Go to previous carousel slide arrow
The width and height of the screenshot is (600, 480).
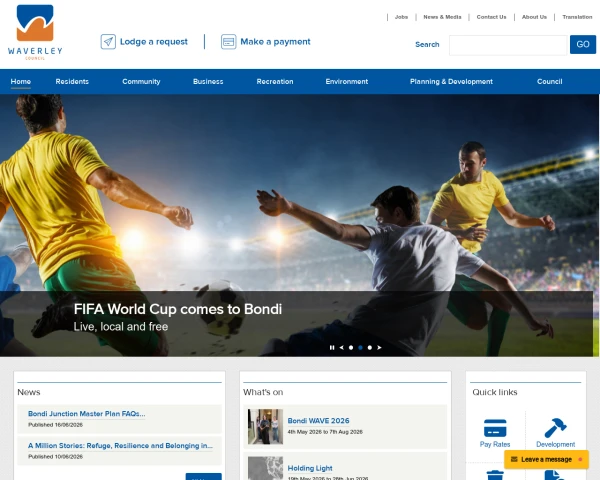341,348
